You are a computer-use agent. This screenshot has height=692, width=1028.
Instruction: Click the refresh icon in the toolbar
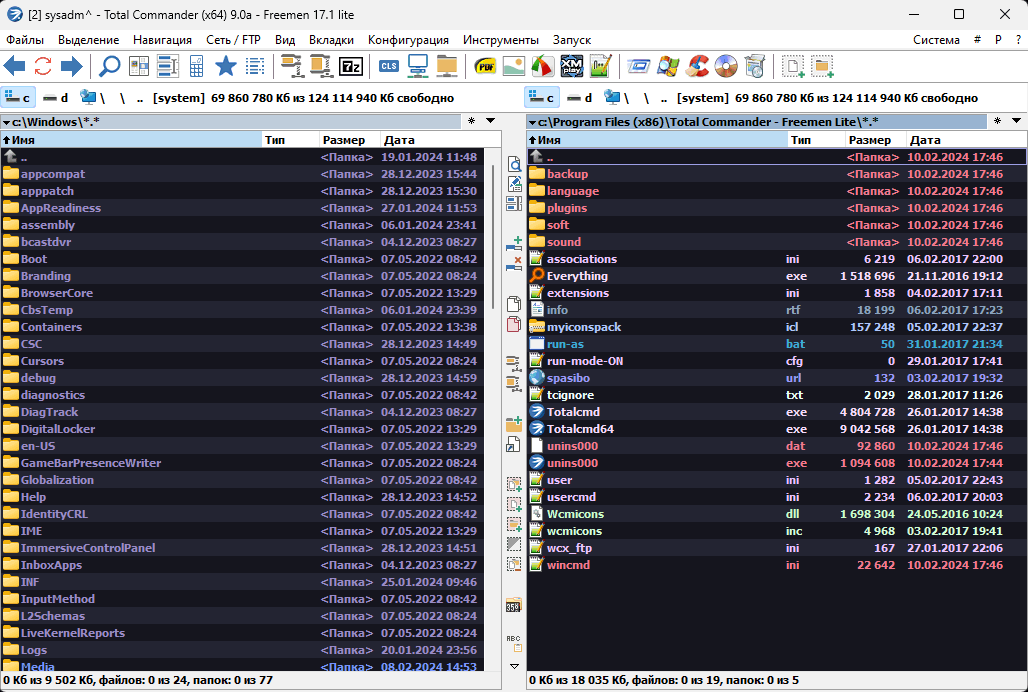tap(43, 67)
